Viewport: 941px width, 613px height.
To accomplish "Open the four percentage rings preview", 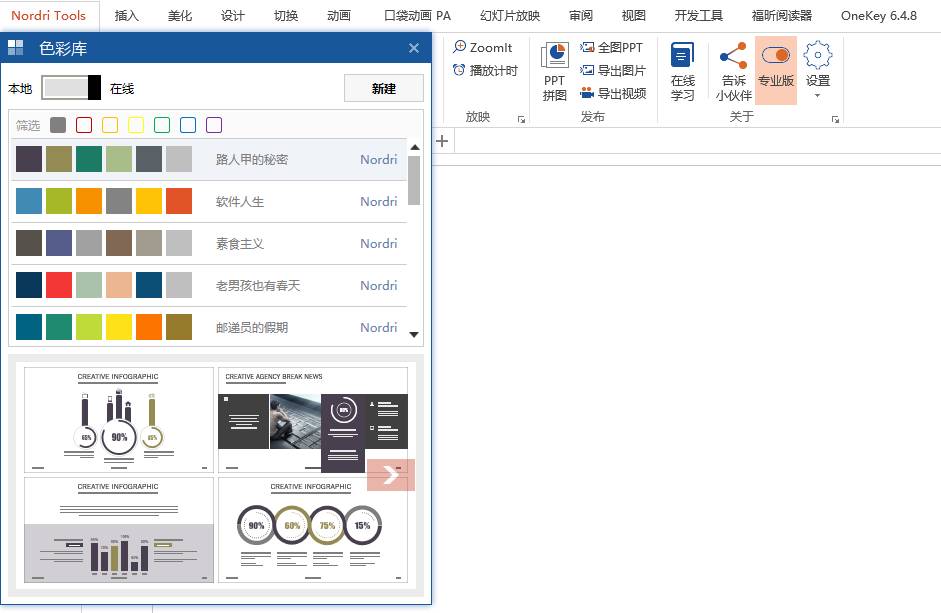I will [313, 530].
